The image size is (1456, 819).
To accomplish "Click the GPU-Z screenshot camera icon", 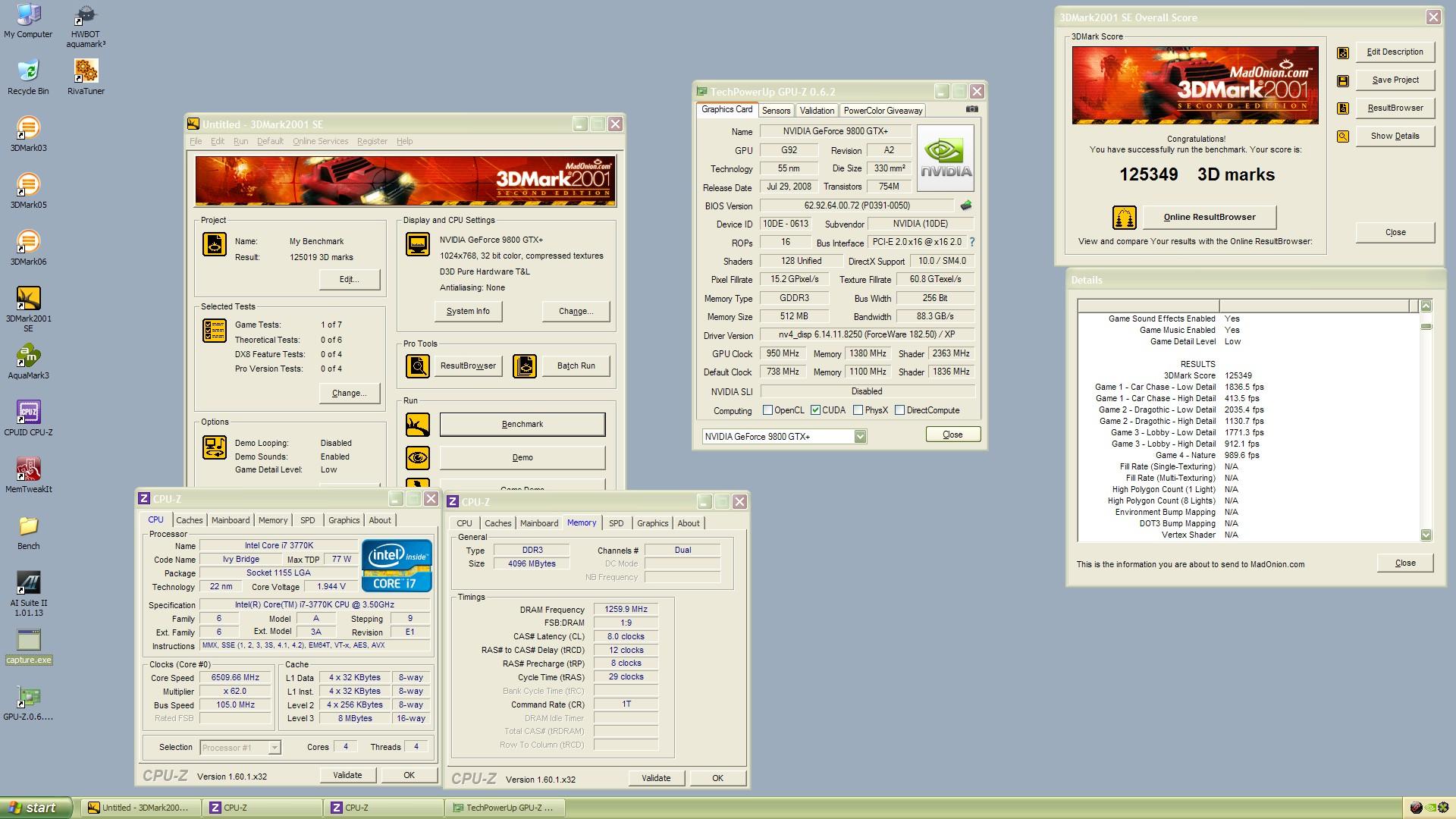I will tap(972, 109).
